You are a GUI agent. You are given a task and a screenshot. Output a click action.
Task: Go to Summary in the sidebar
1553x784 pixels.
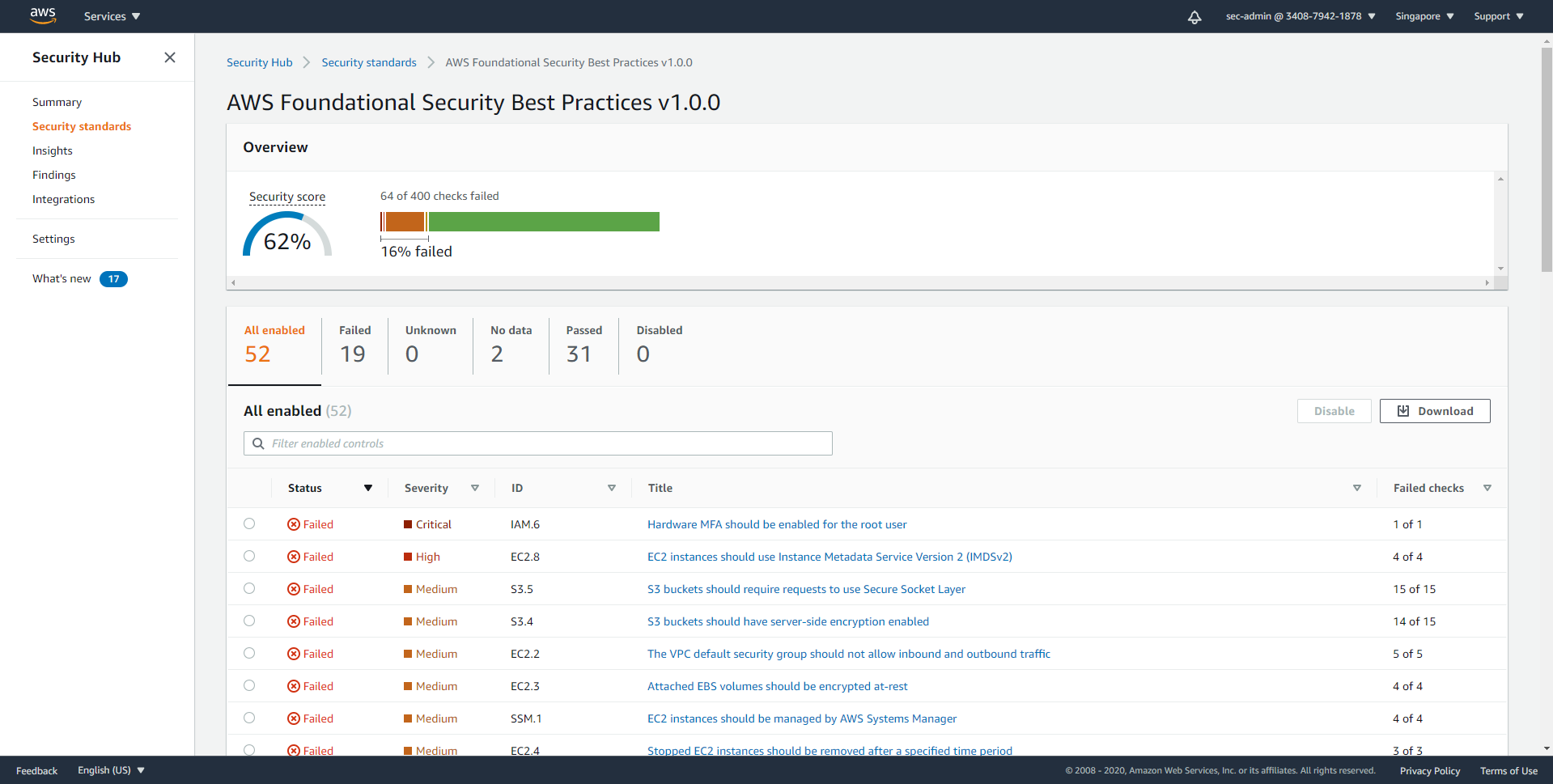coord(57,102)
